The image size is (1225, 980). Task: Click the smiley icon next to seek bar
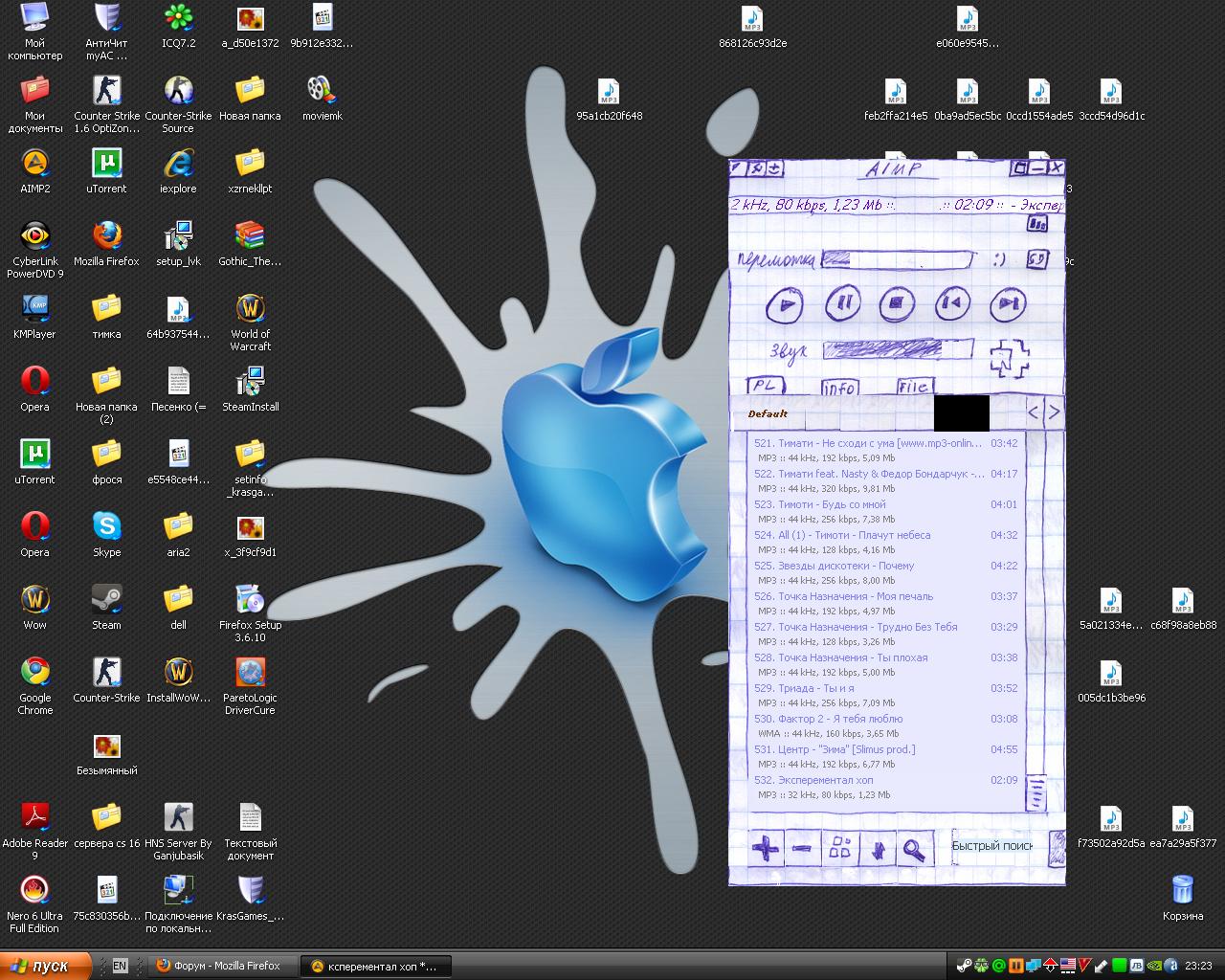[999, 259]
